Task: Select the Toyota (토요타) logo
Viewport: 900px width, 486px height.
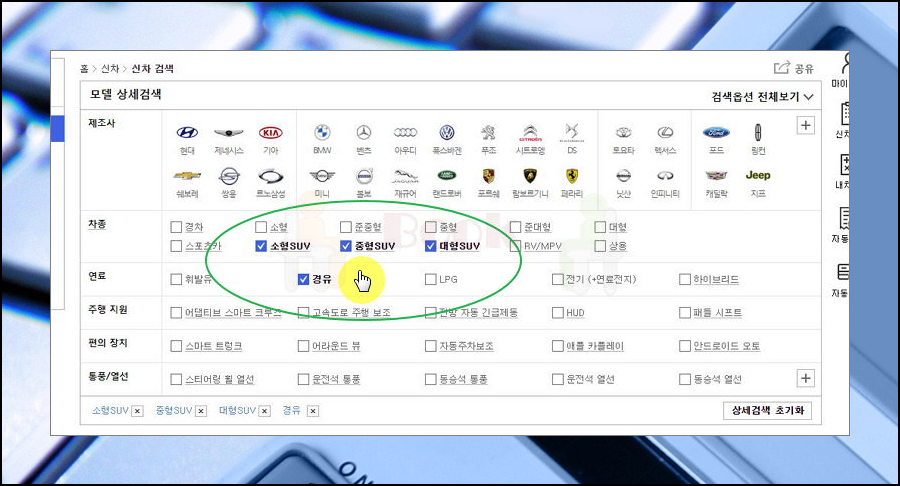Action: (x=623, y=133)
